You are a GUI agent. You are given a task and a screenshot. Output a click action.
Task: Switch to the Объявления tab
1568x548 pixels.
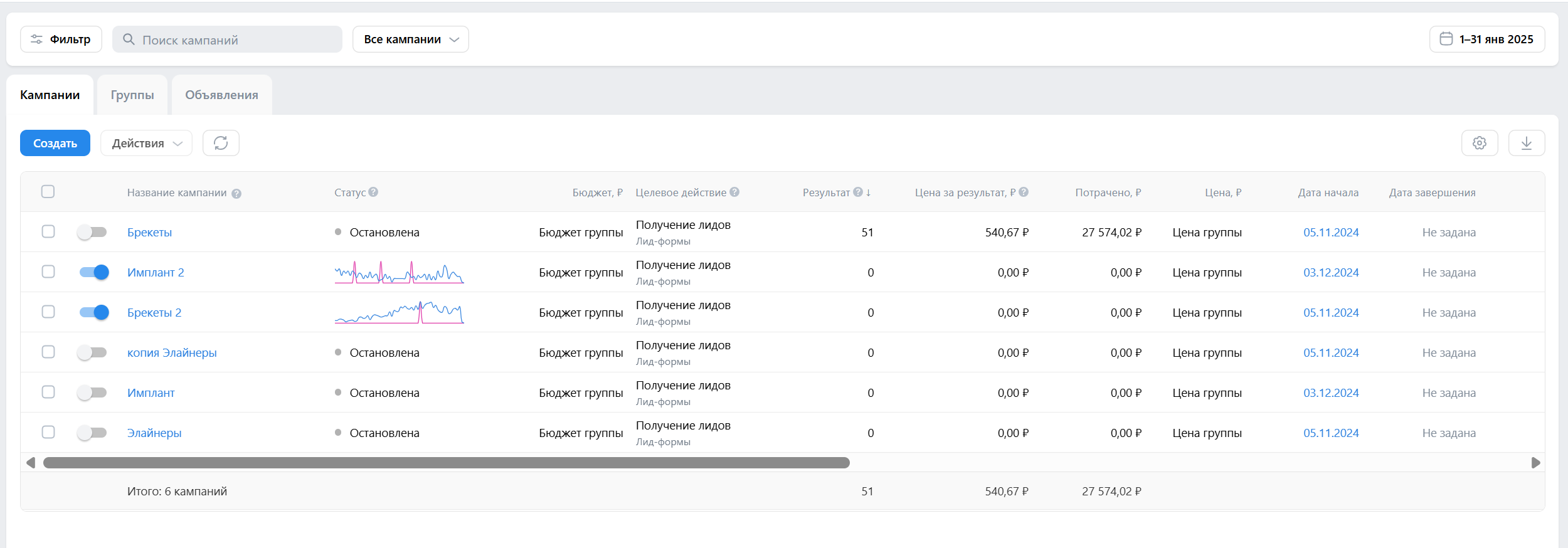(x=221, y=95)
